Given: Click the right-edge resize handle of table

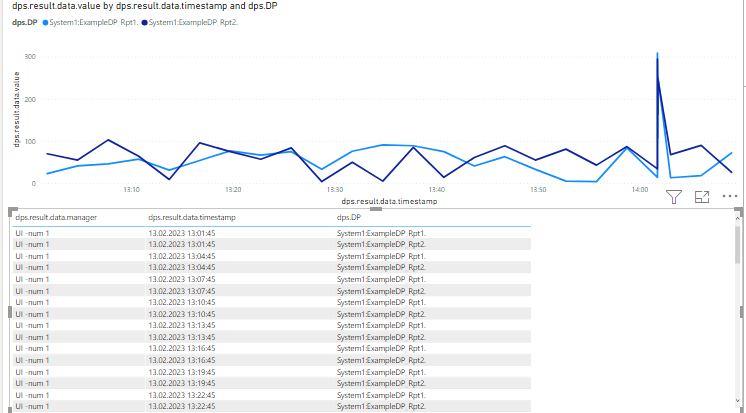Looking at the screenshot, I should (740, 311).
